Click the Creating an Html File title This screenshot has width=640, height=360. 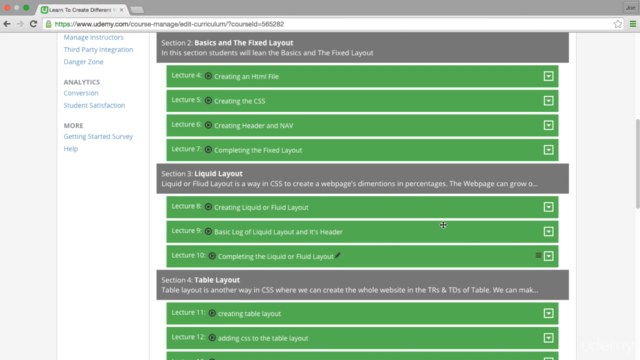(247, 76)
